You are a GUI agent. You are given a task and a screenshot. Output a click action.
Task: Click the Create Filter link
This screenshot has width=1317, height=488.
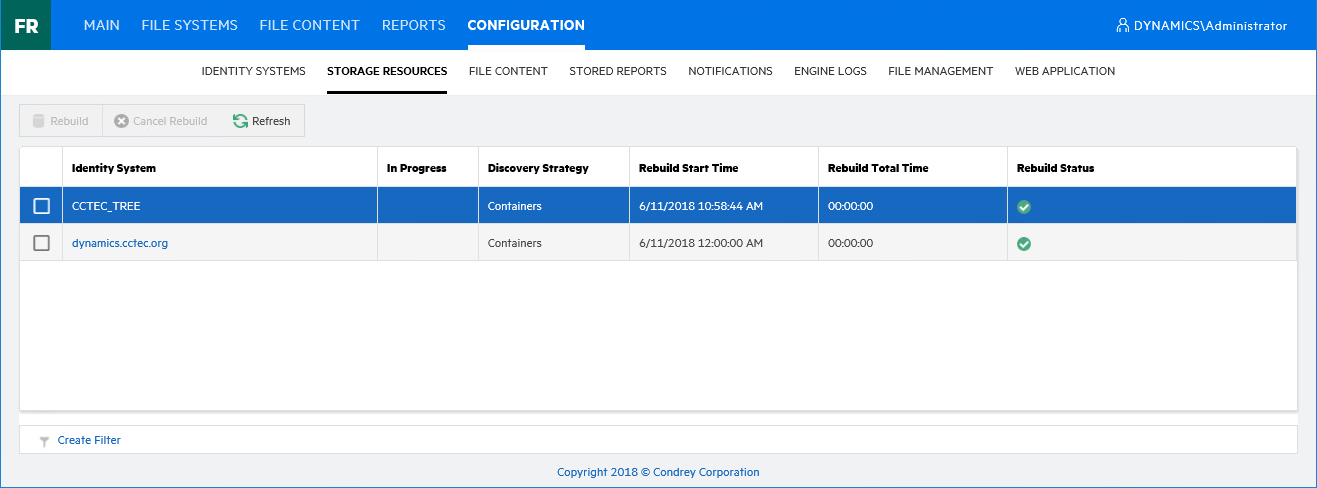(89, 440)
